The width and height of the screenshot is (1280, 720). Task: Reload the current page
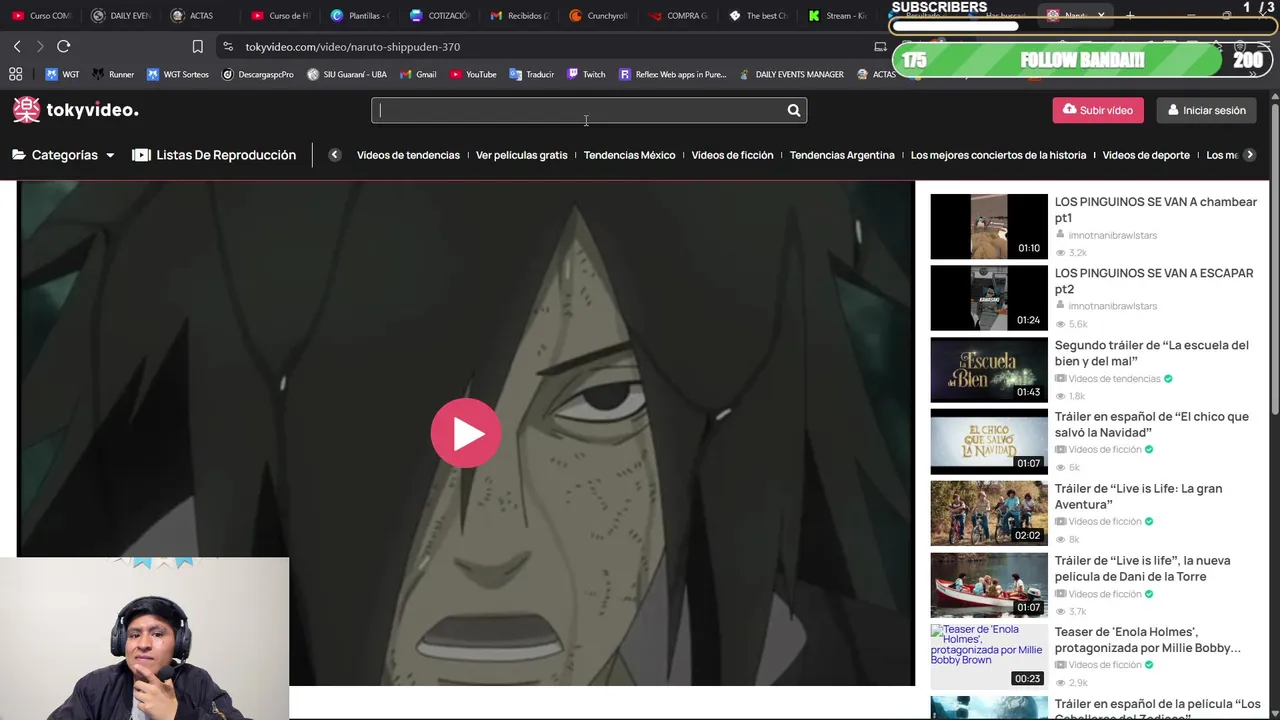63,46
